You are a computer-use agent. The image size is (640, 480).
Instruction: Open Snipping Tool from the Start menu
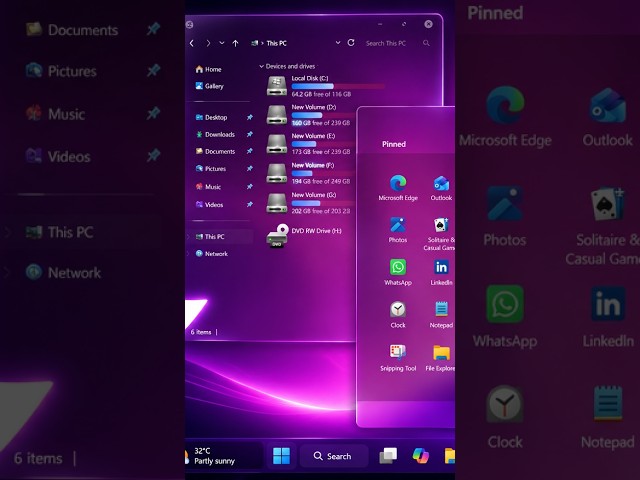398,358
